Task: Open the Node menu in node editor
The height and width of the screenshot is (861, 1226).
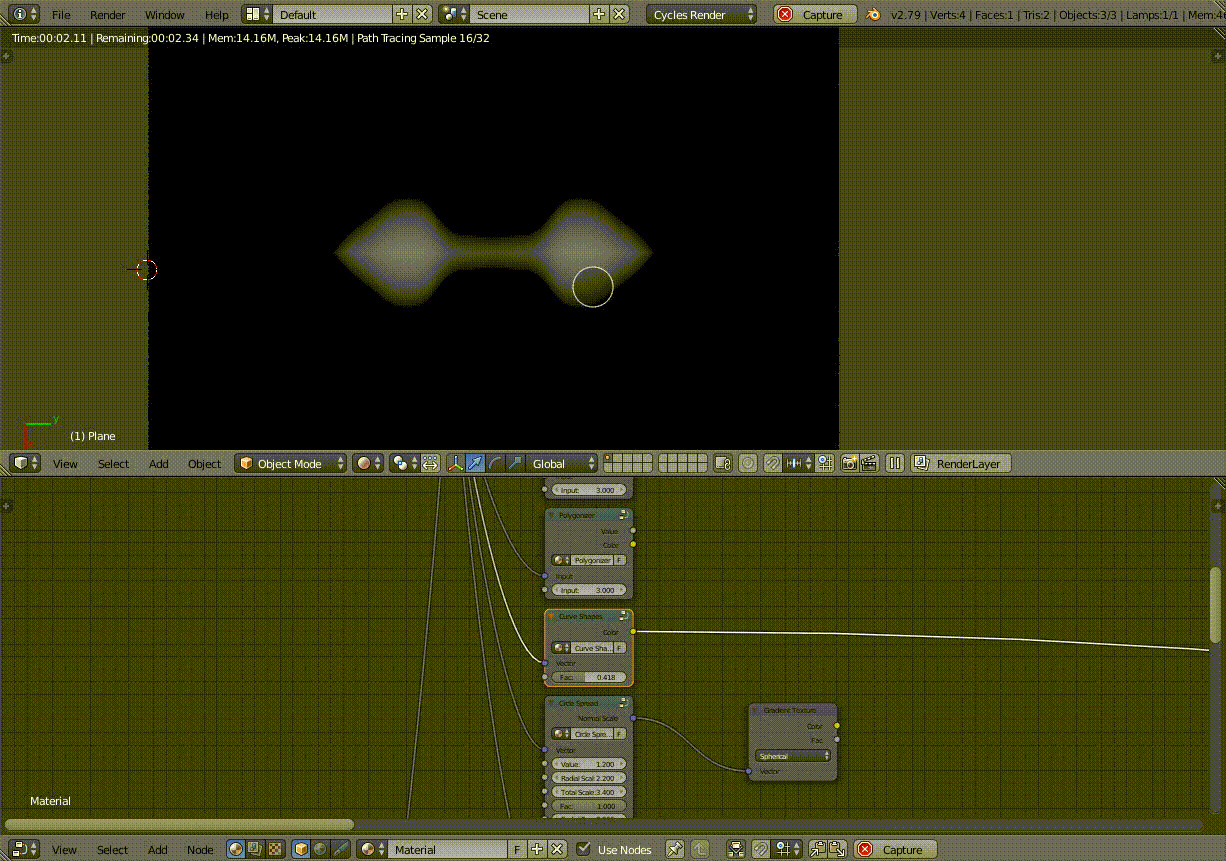Action: (x=200, y=849)
